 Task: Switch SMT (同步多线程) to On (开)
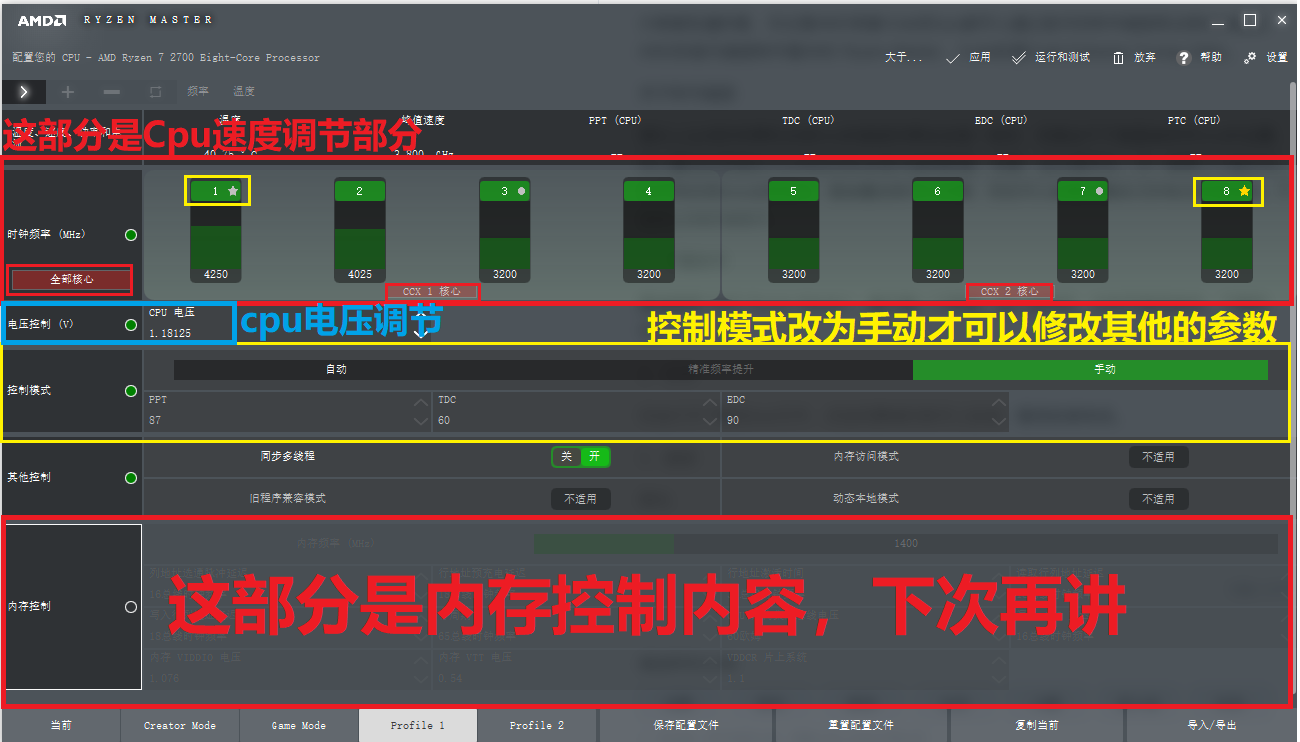click(595, 457)
